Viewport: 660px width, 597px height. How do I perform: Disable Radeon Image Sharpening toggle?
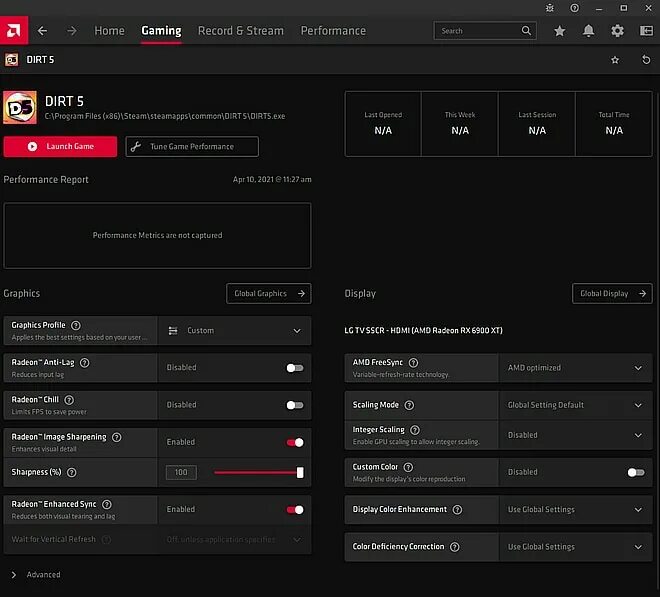click(x=295, y=442)
